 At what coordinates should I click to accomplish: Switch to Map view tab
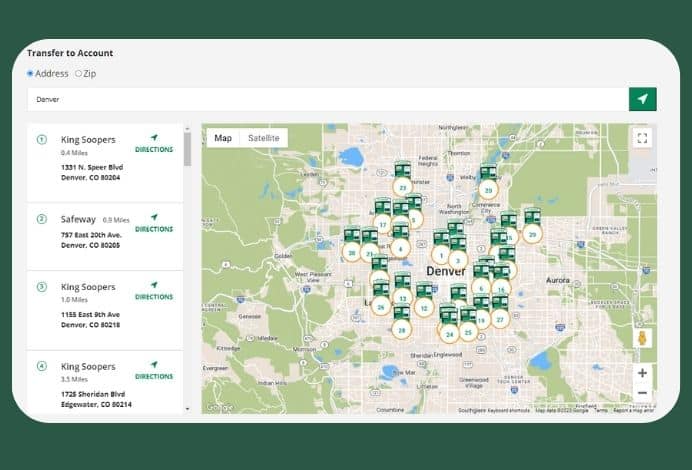click(223, 138)
